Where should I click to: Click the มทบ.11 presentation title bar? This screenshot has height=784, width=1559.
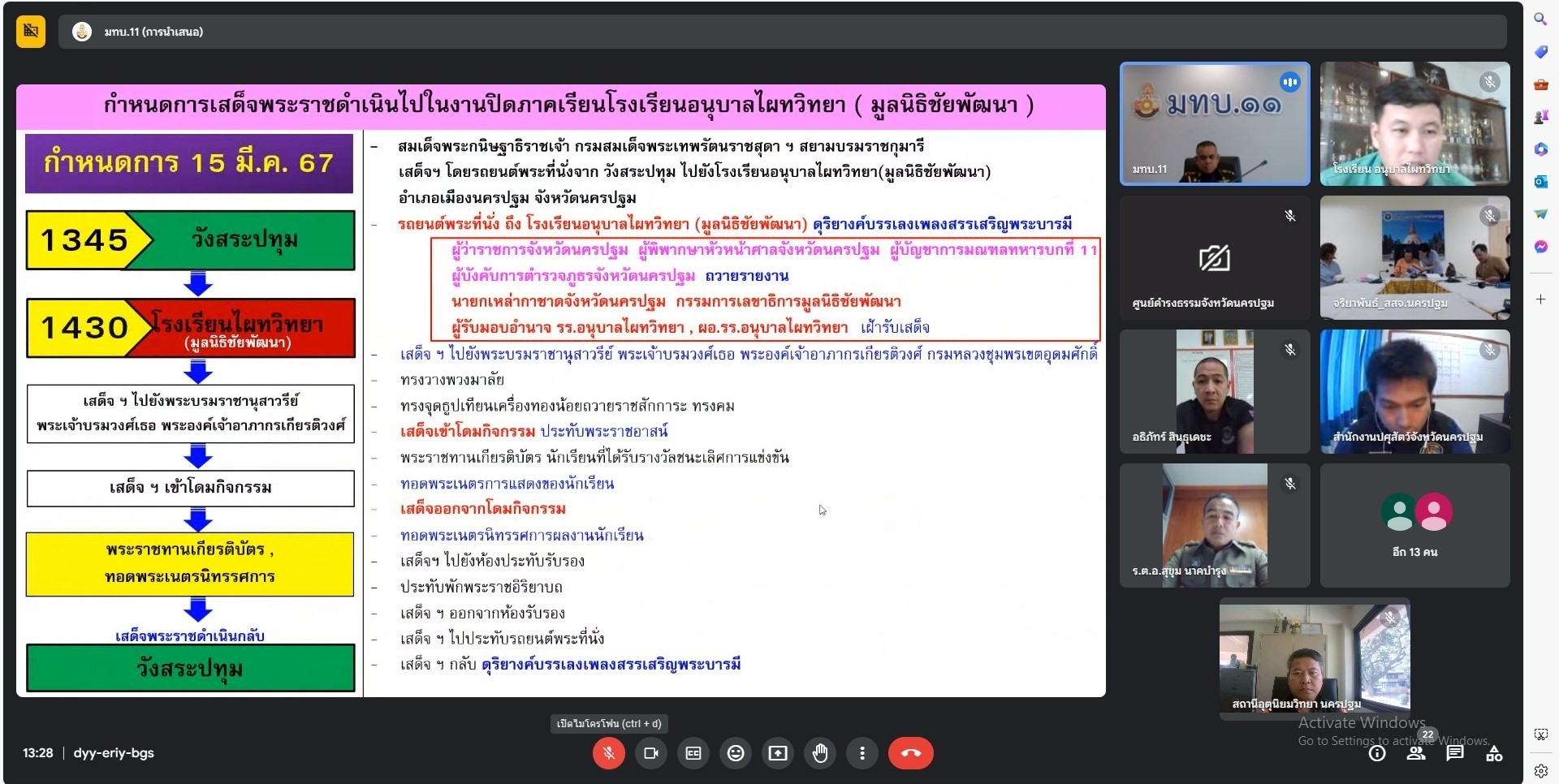tap(154, 32)
